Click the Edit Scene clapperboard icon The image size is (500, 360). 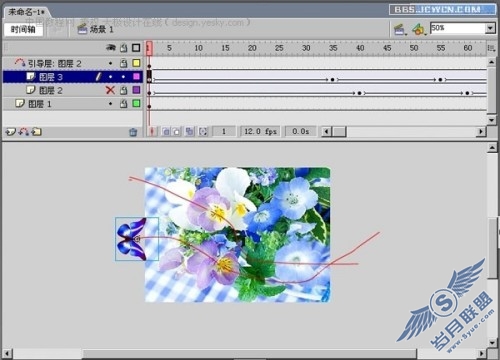pyautogui.click(x=399, y=30)
